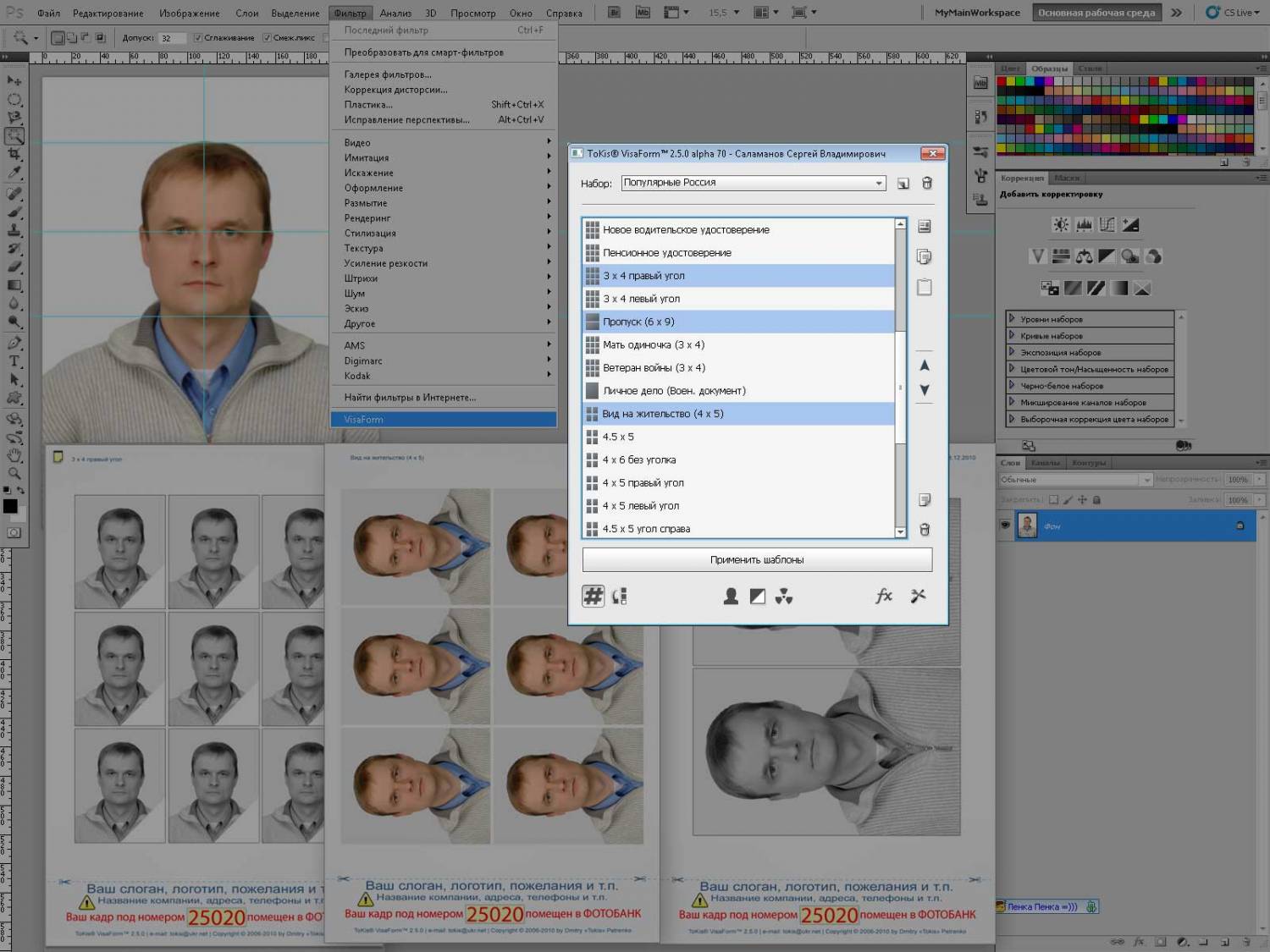Add a Brightness/Contrast adjustment
The image size is (1270, 952).
(1060, 224)
